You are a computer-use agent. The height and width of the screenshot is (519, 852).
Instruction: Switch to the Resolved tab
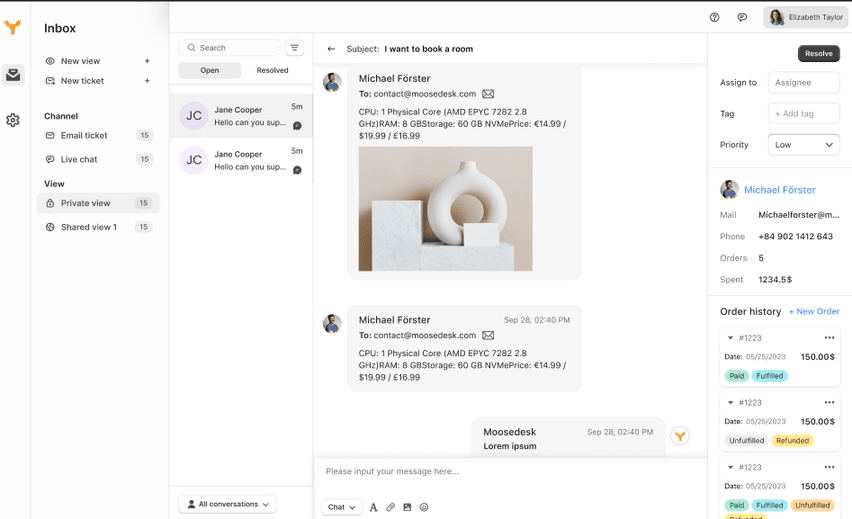[272, 70]
